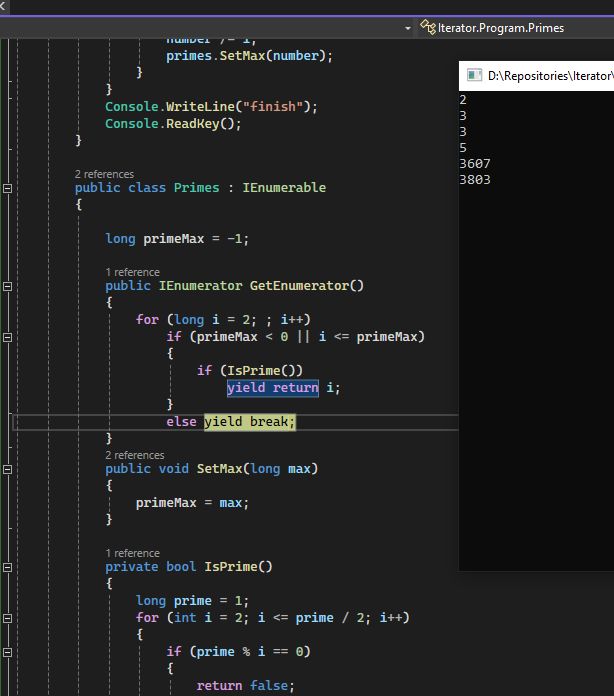Click 'prime / 2' in the for loop condition
This screenshot has height=696, width=614.
330,618
